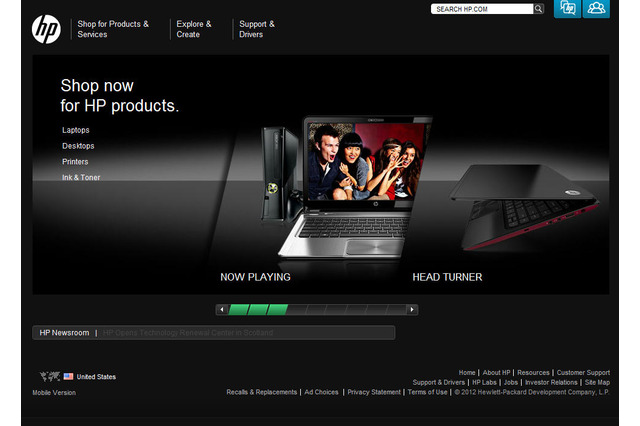Open the About HP link
The height and width of the screenshot is (426, 640).
(496, 373)
